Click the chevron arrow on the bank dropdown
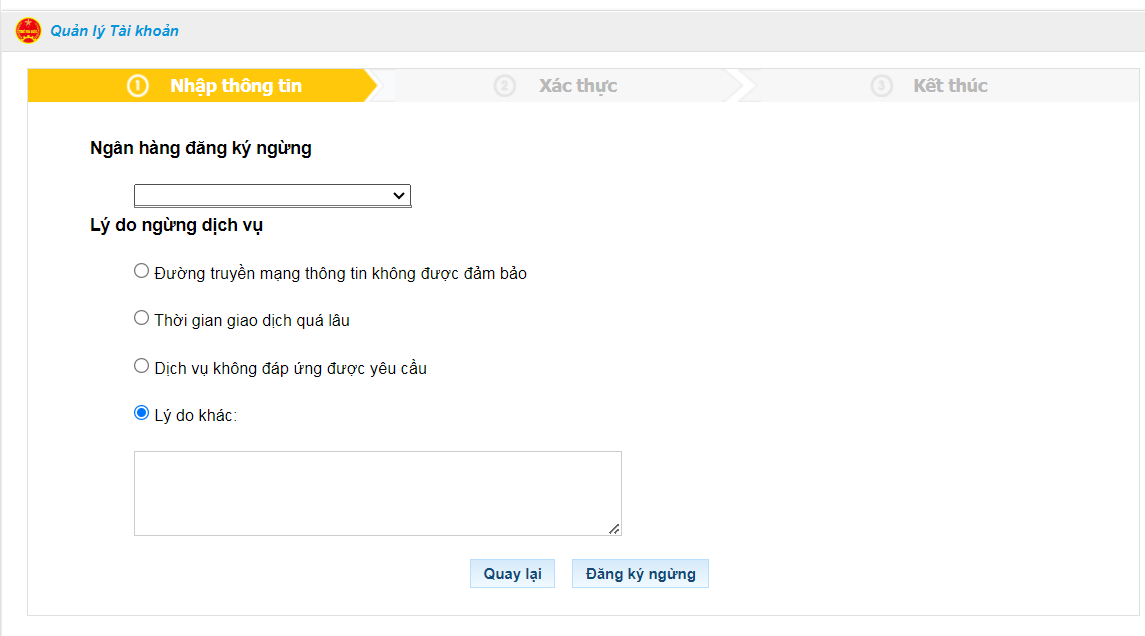1145x636 pixels. (x=399, y=195)
